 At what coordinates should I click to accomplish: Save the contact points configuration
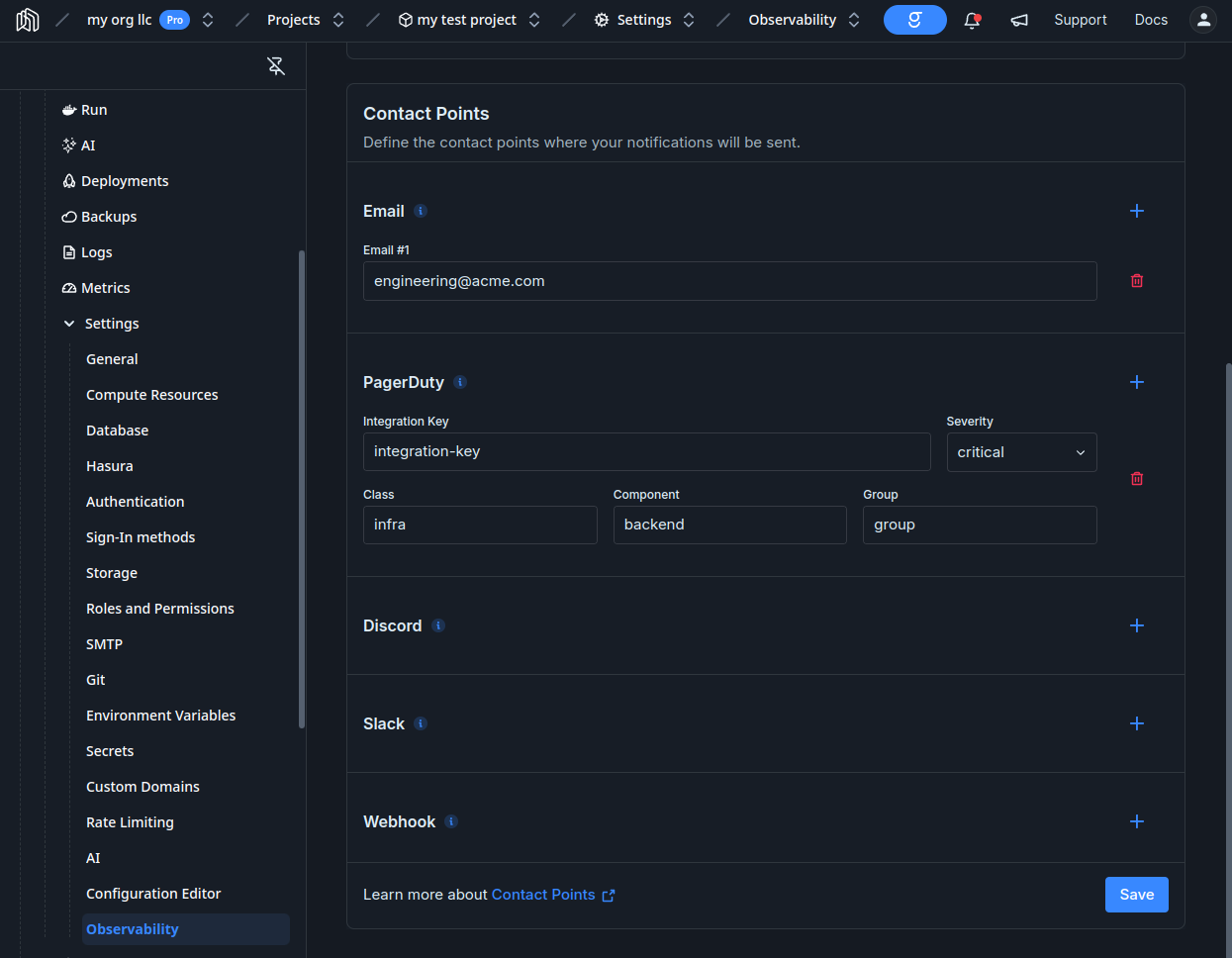1136,895
